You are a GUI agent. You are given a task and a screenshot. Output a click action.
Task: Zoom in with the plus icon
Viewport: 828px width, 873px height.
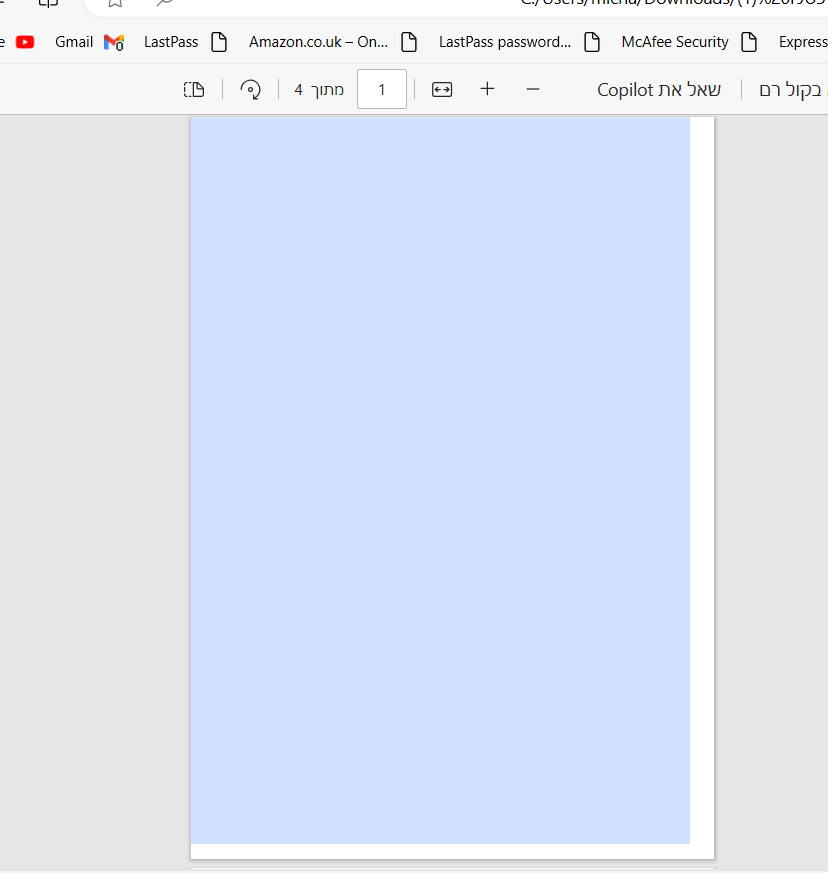click(x=487, y=89)
